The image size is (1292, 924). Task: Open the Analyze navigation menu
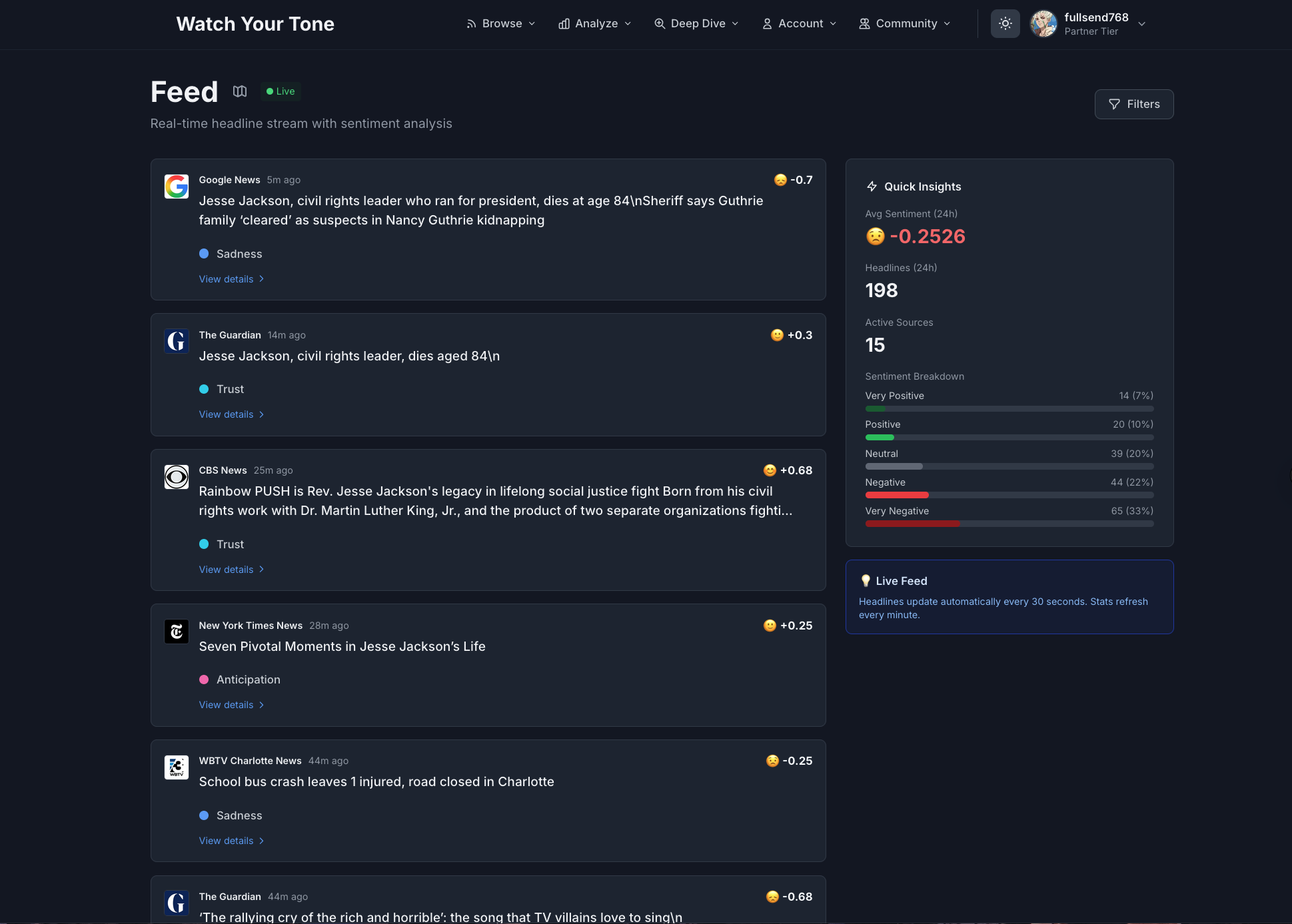point(595,23)
